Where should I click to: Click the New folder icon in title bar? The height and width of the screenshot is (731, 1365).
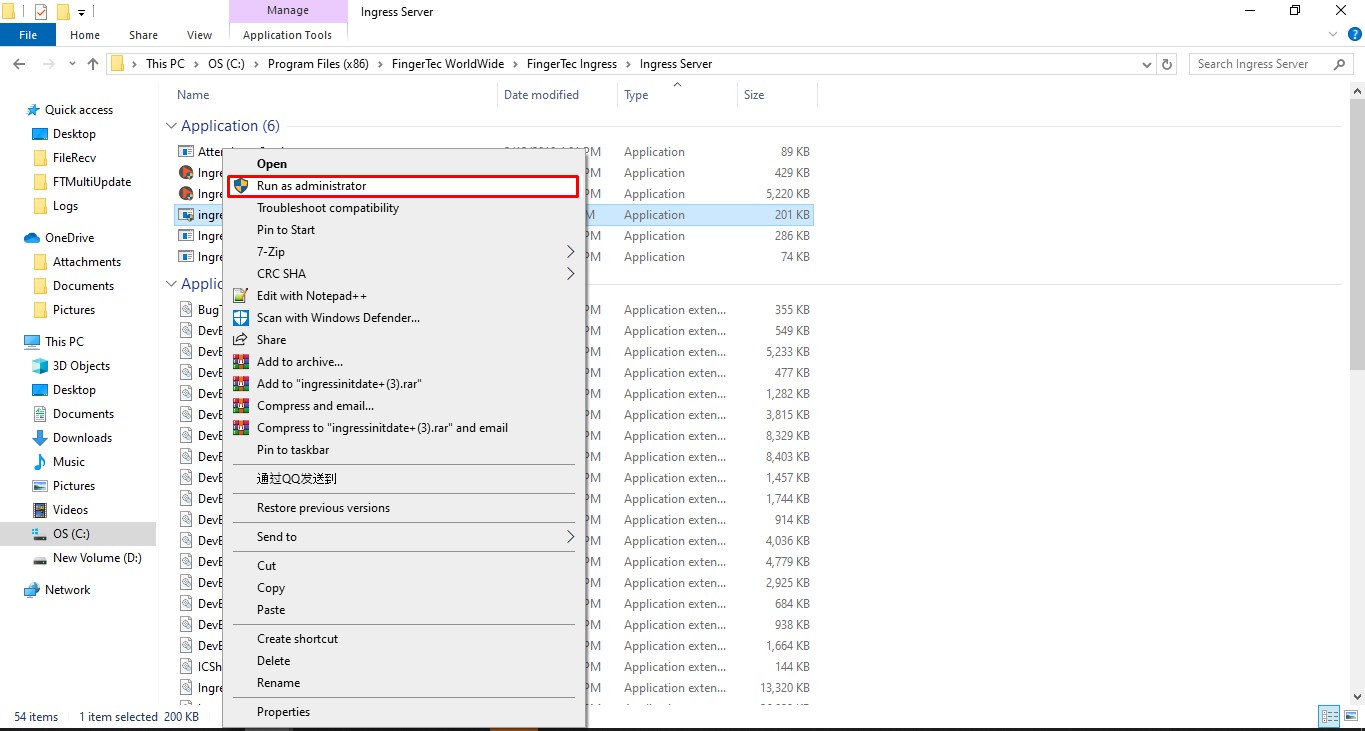pos(63,12)
